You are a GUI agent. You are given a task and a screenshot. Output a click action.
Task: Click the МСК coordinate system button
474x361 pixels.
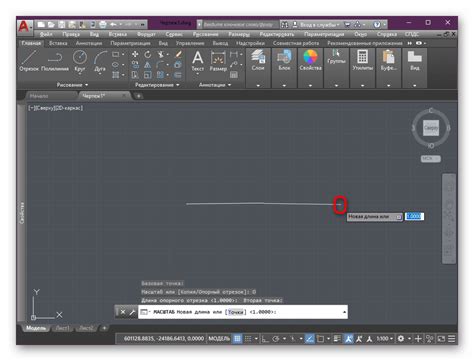click(430, 159)
